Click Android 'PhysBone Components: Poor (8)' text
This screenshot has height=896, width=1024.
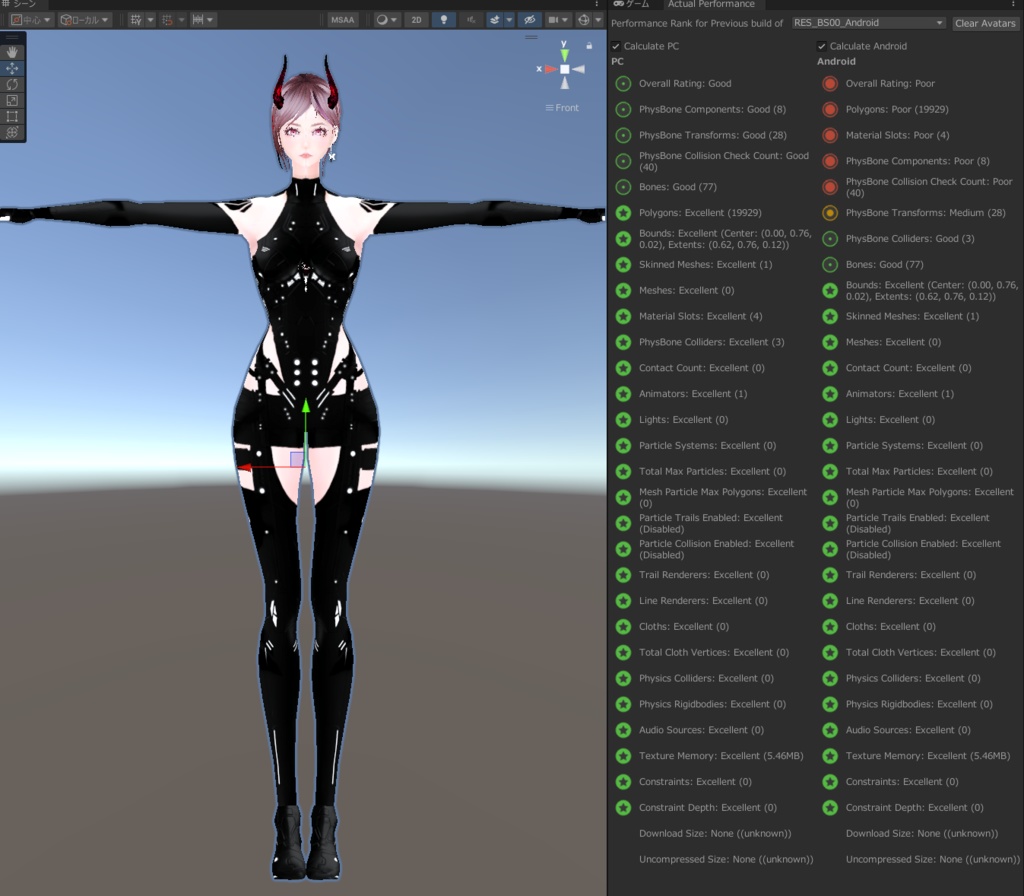(x=918, y=161)
